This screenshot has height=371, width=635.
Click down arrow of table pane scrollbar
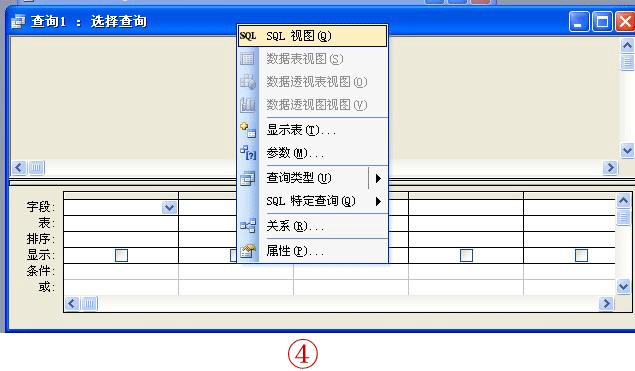point(627,151)
